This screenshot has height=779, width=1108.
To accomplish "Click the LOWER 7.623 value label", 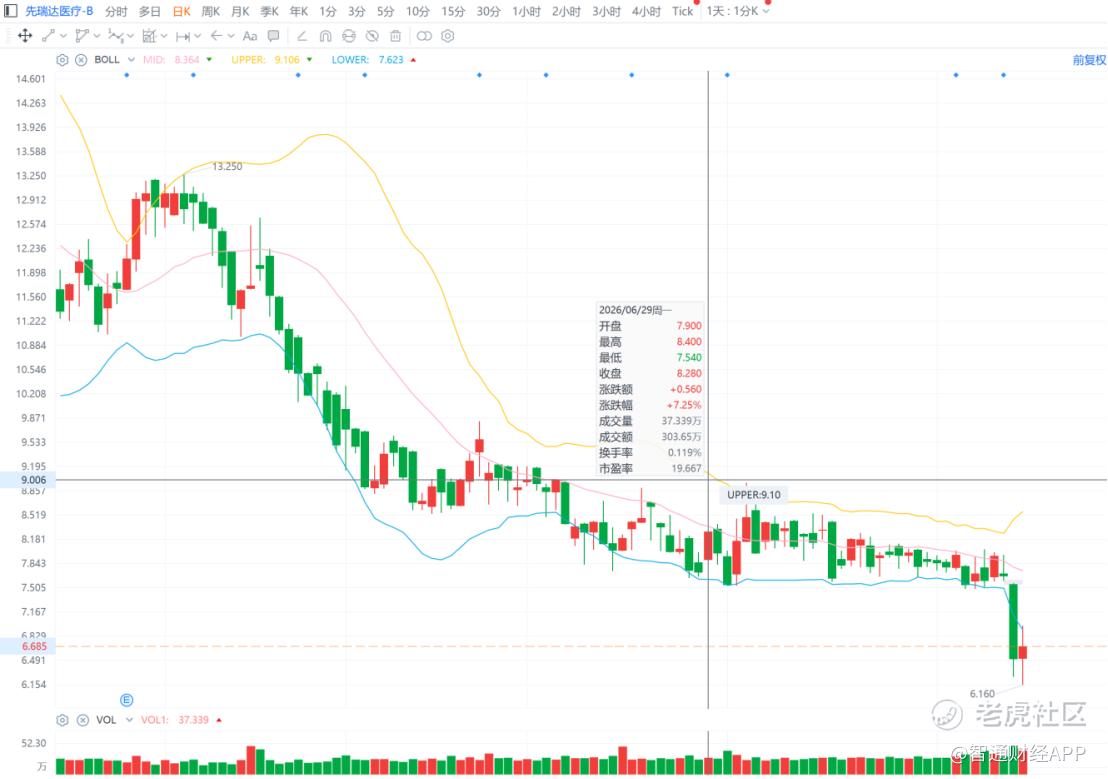I will 367,60.
